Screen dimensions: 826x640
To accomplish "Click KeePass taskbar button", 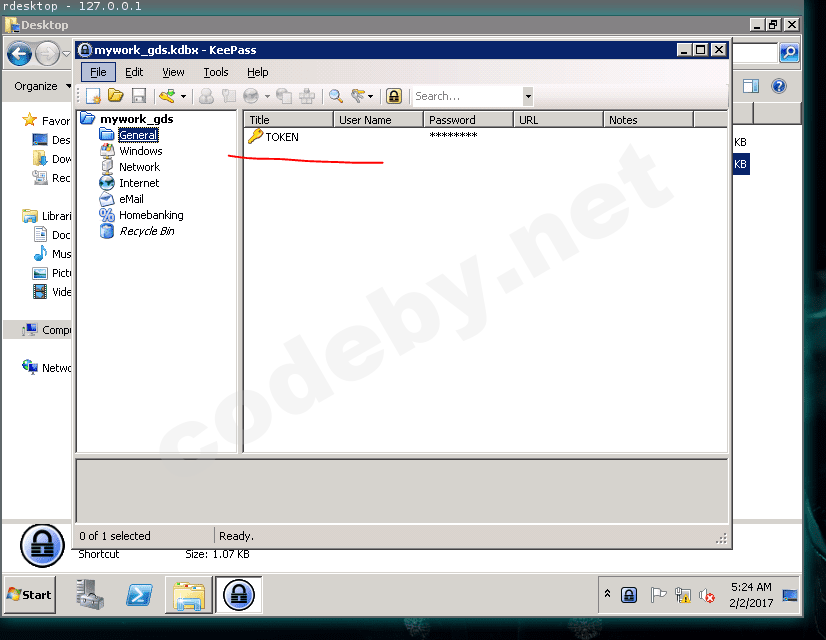I will 239,595.
